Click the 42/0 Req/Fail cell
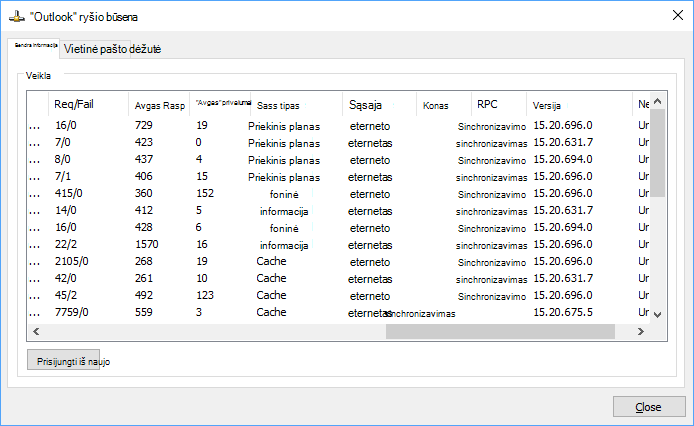This screenshot has width=694, height=426. coord(66,278)
